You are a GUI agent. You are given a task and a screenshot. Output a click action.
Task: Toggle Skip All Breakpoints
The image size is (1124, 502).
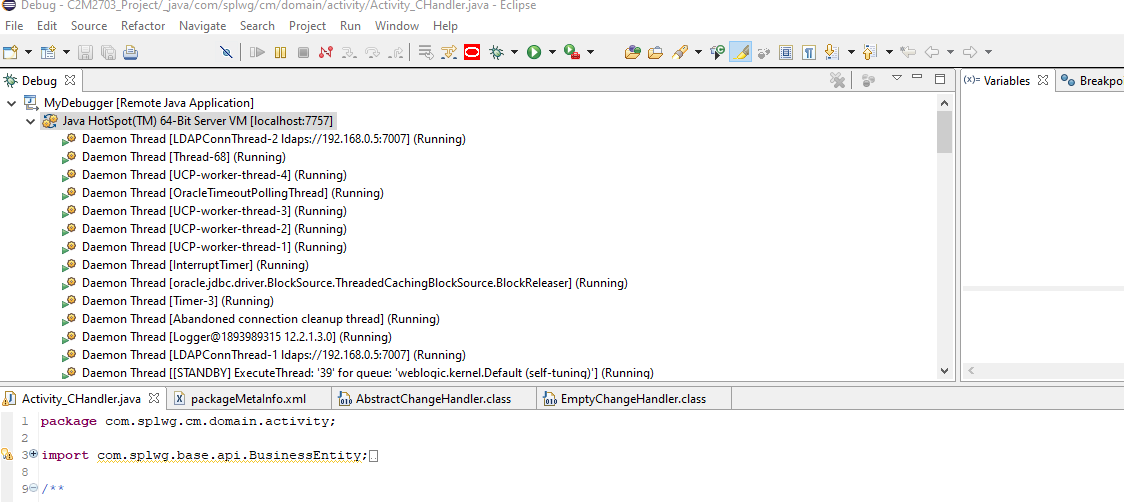coord(226,52)
